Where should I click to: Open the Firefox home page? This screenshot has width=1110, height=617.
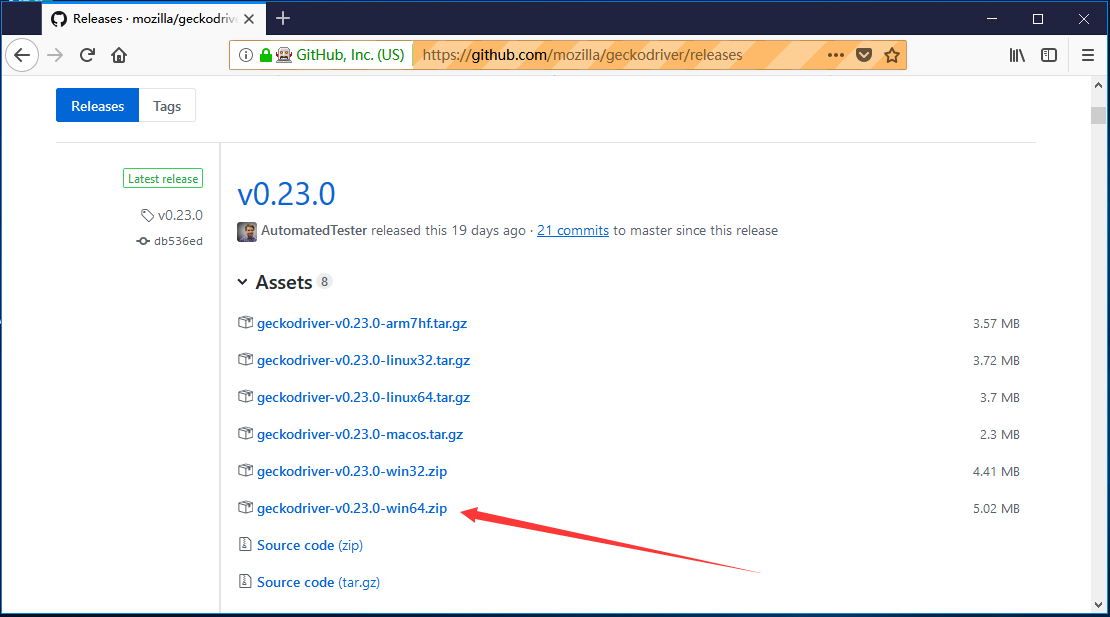coord(119,55)
